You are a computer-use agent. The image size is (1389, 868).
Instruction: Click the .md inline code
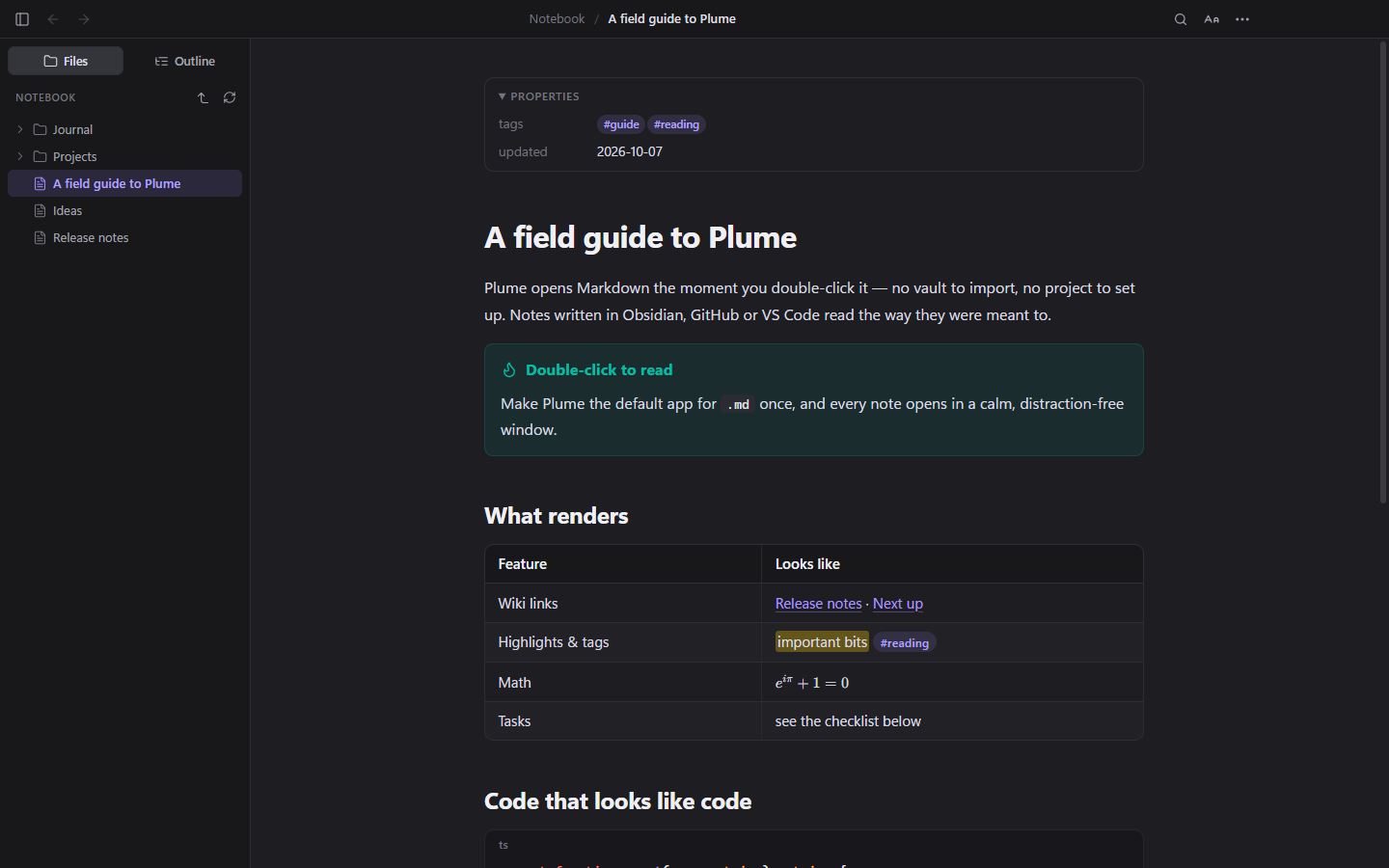click(739, 405)
